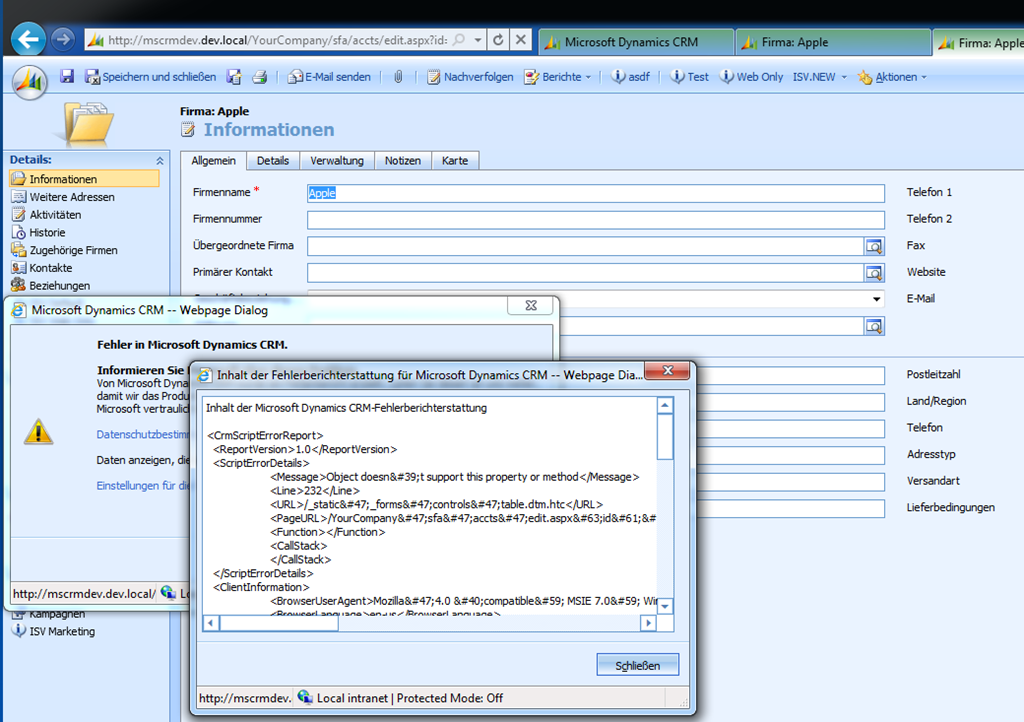Click the Print icon in CRM toolbar
The width and height of the screenshot is (1024, 722).
[259, 77]
